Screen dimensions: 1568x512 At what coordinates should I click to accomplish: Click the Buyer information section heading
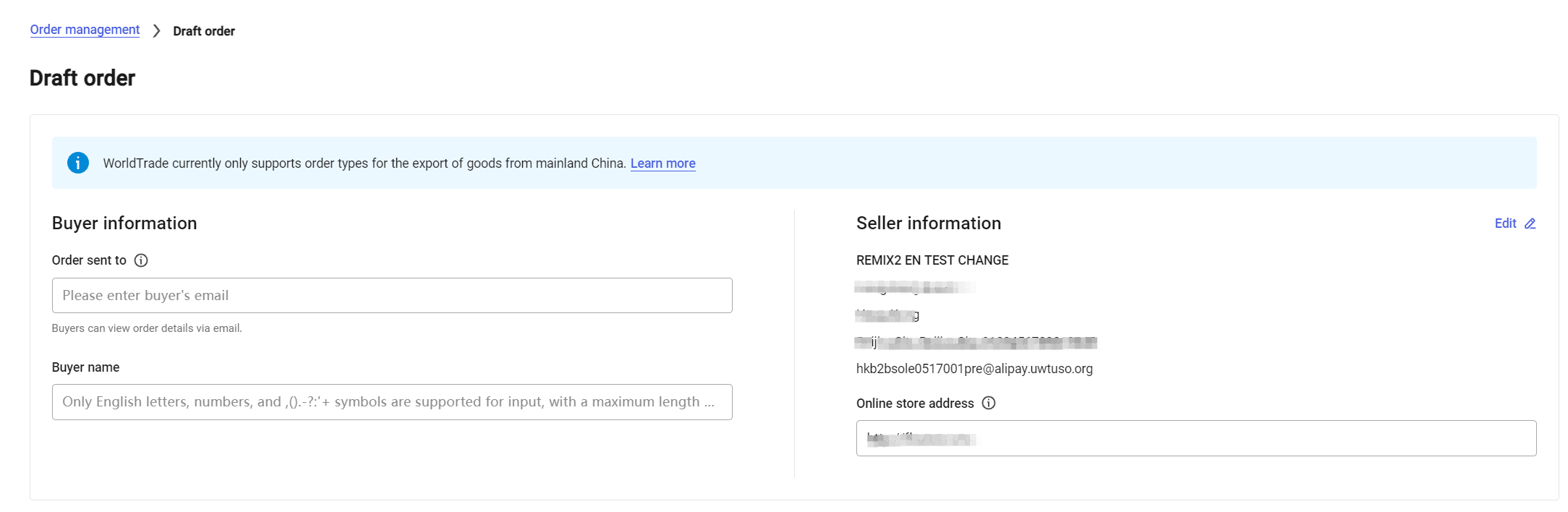click(124, 223)
